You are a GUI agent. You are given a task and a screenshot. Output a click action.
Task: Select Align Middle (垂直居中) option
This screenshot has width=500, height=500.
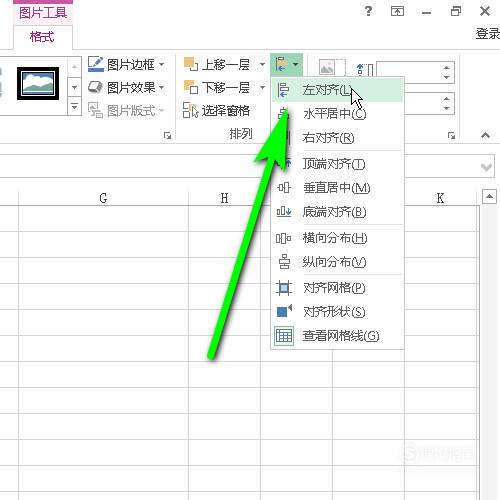[337, 188]
